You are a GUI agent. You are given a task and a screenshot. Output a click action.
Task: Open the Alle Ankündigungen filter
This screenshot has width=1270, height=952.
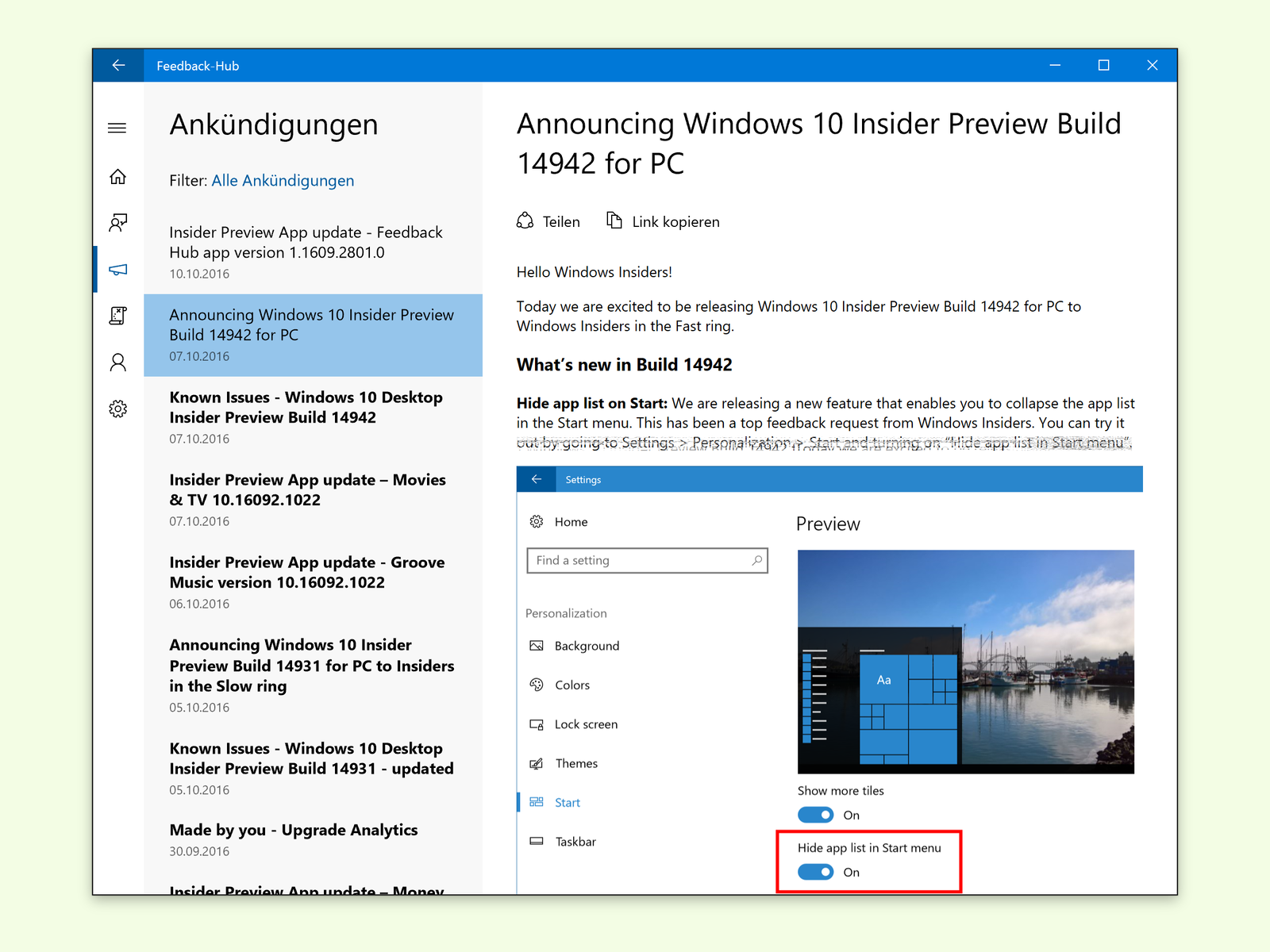point(283,180)
